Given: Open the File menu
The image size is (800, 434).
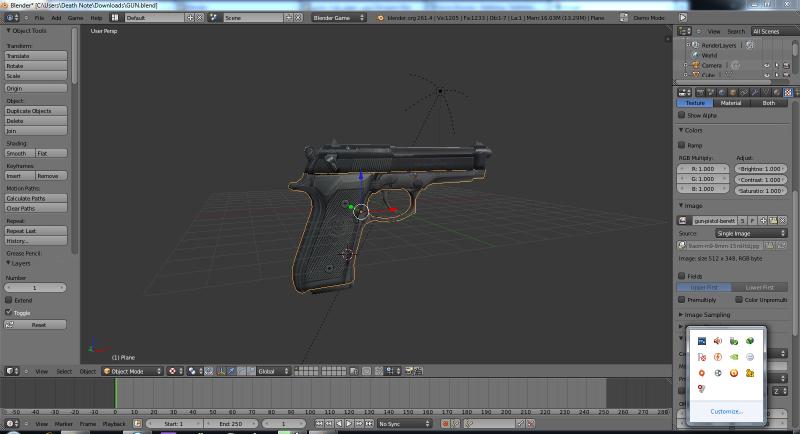Looking at the screenshot, I should pyautogui.click(x=39, y=17).
